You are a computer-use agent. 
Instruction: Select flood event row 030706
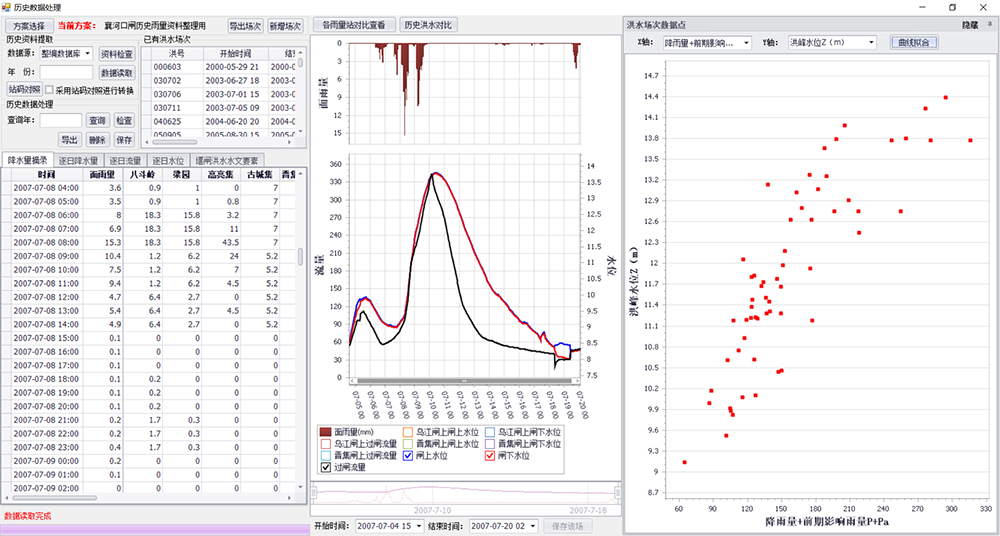point(170,93)
